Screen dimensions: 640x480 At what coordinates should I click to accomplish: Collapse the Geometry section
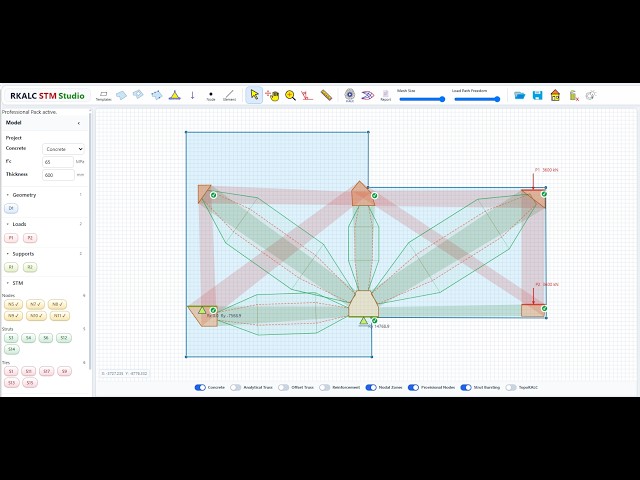click(8, 195)
